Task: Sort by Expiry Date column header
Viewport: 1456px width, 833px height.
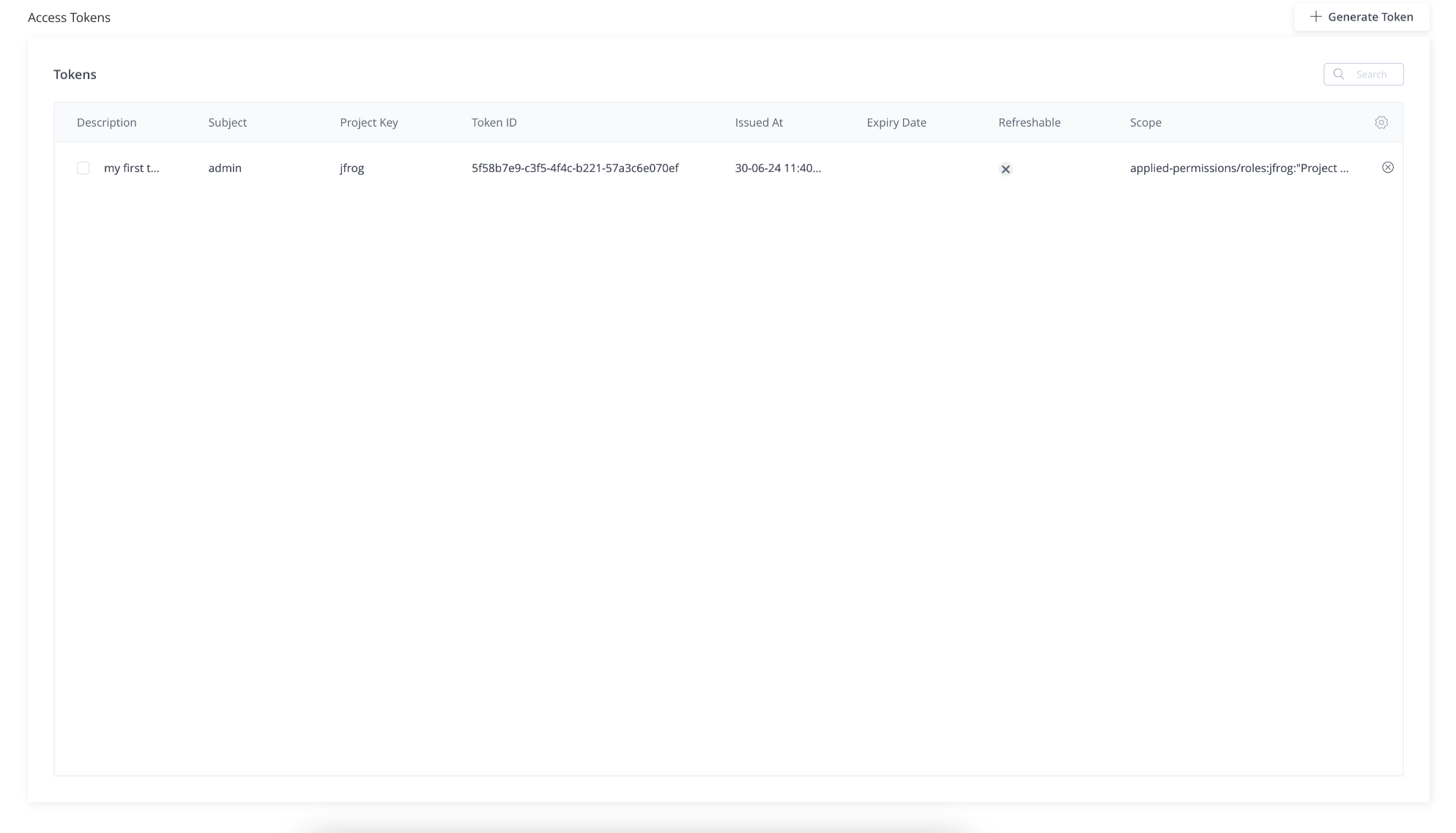Action: point(896,122)
